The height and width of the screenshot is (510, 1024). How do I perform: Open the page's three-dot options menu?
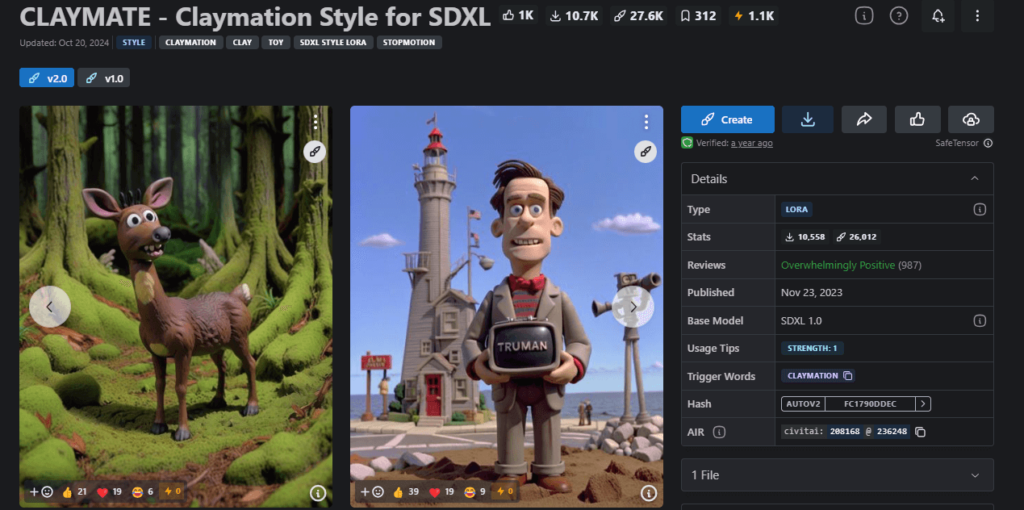pos(977,16)
